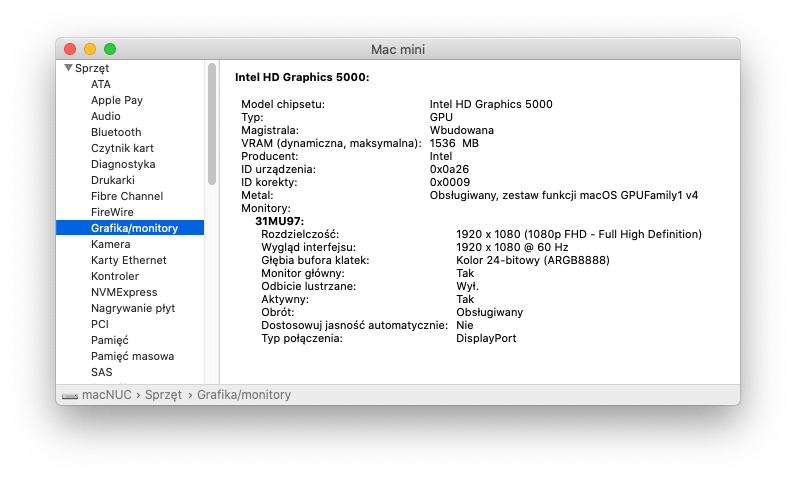Click the yellow minimize window button

tap(90, 48)
